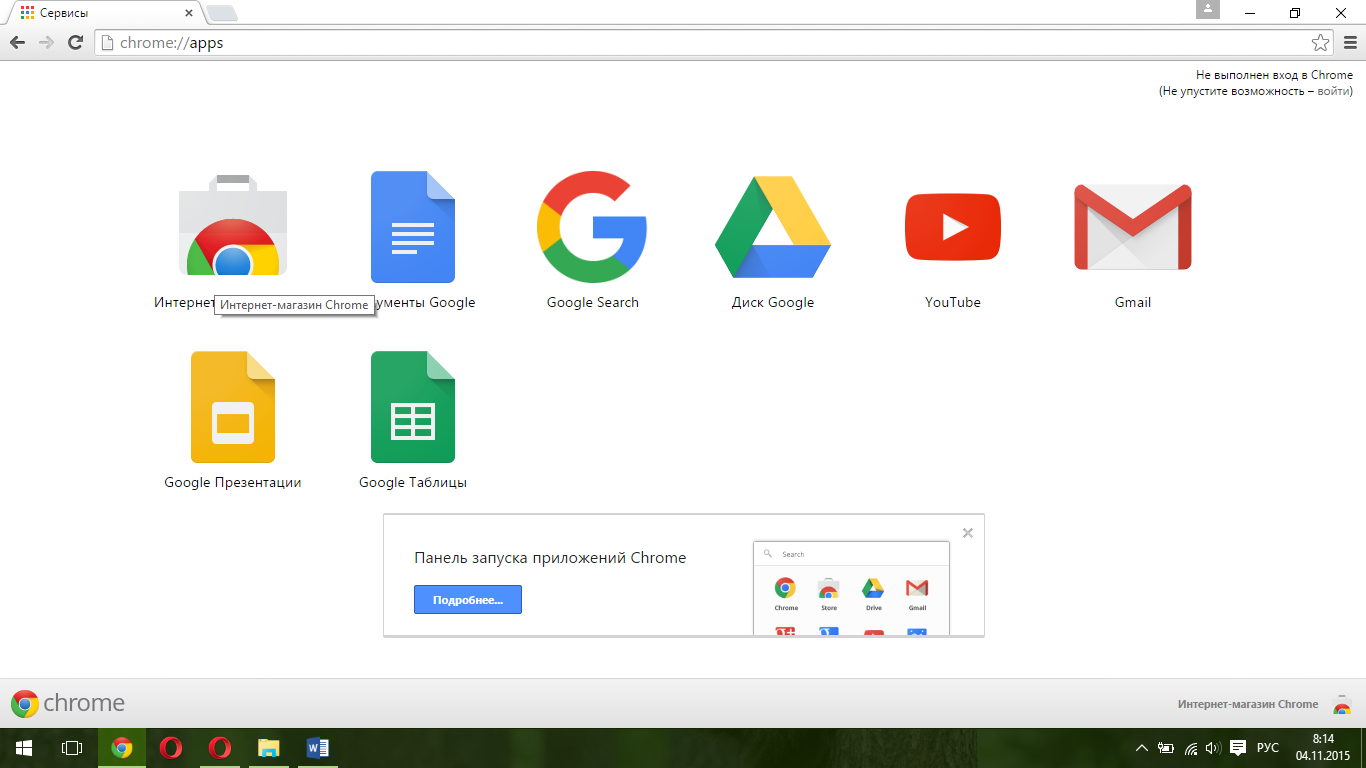The height and width of the screenshot is (768, 1366).
Task: Launch the Google Таблицы app
Action: [x=413, y=407]
